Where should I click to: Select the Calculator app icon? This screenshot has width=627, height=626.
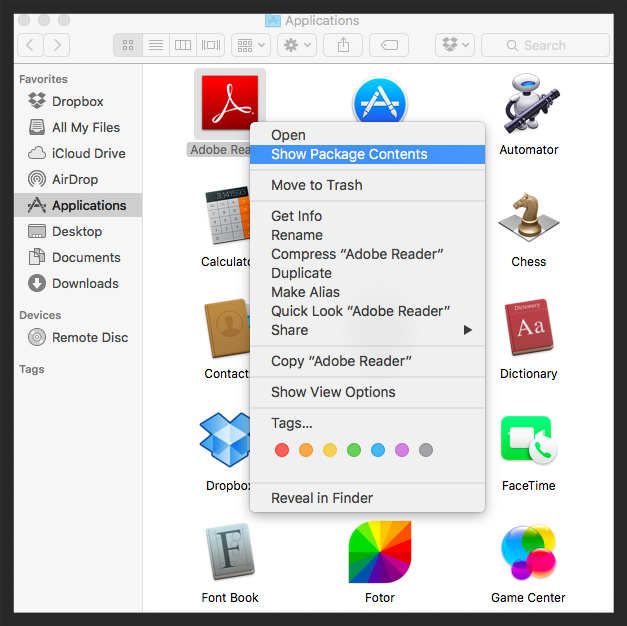228,215
